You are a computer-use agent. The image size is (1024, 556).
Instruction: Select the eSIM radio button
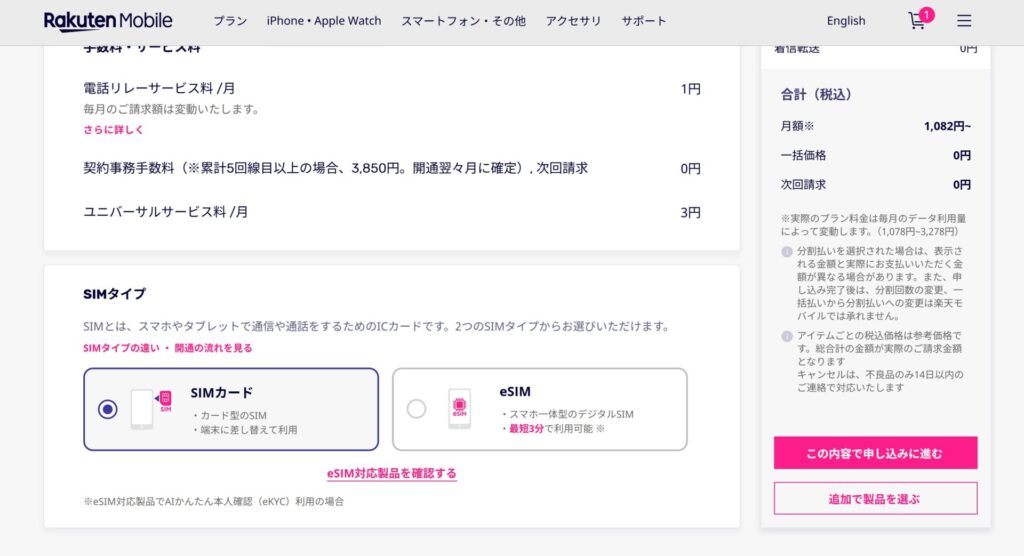tap(417, 409)
